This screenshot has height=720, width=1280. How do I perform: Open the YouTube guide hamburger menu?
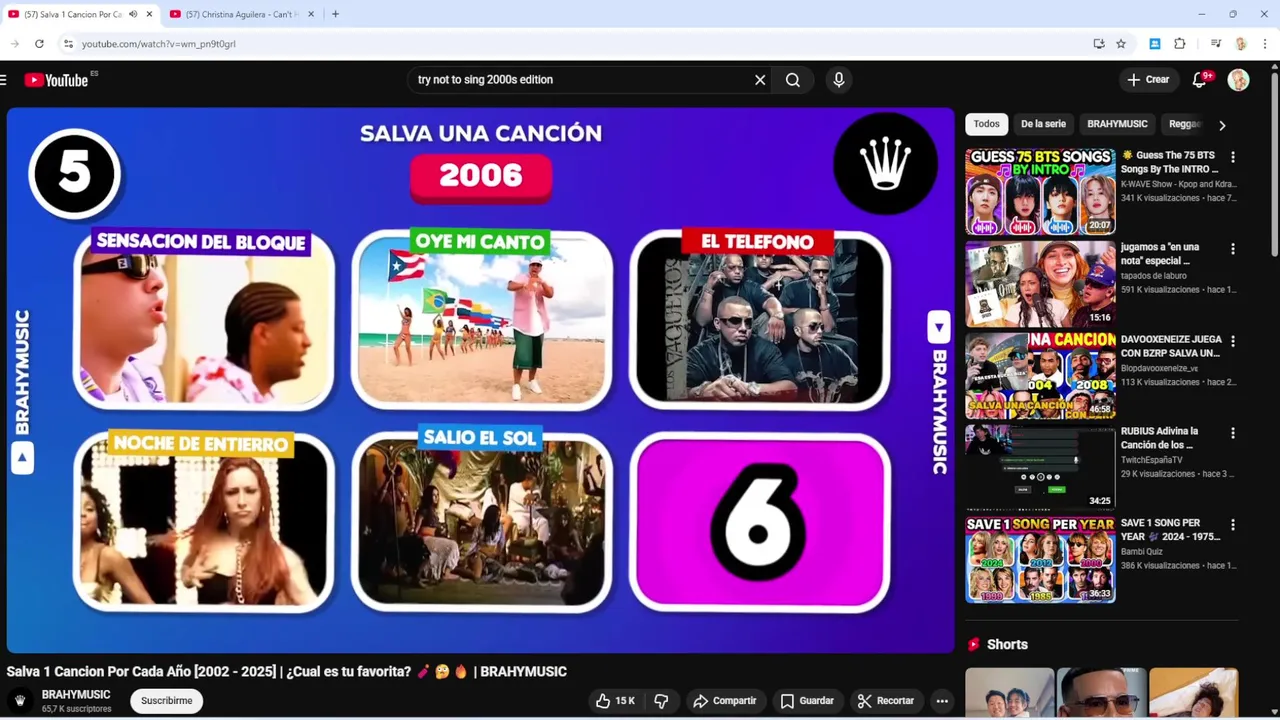click(x=4, y=80)
